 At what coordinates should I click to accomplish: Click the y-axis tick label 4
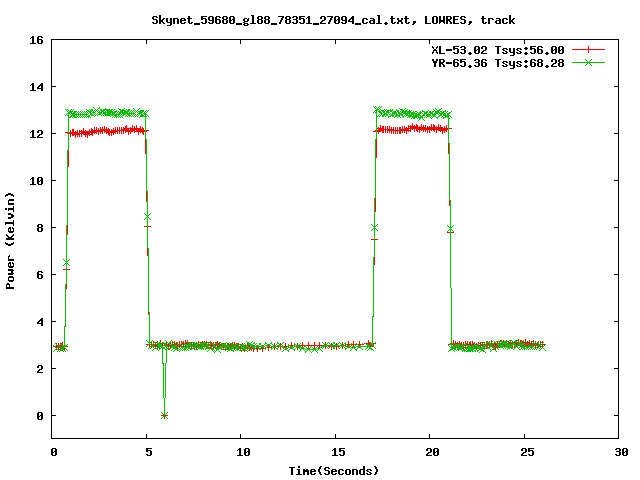(x=40, y=322)
